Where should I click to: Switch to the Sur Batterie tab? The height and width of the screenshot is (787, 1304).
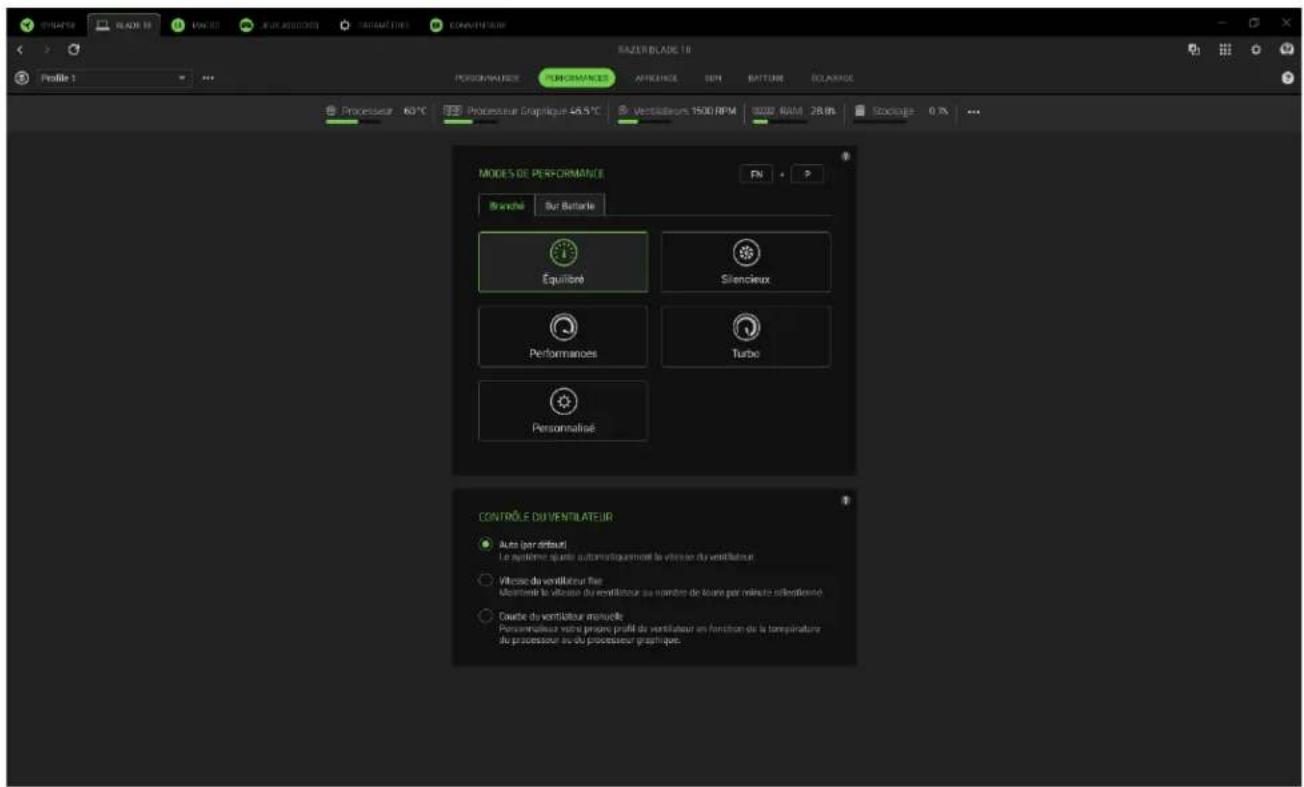570,205
